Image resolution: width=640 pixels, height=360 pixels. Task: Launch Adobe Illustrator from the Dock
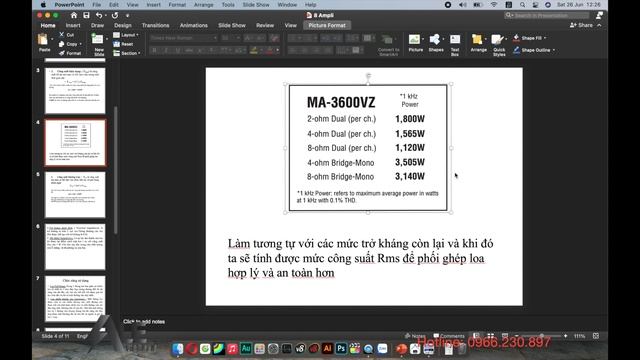click(x=327, y=349)
